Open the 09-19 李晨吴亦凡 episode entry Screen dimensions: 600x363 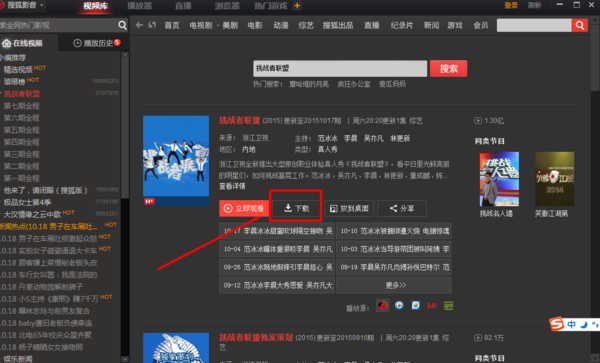click(x=394, y=267)
